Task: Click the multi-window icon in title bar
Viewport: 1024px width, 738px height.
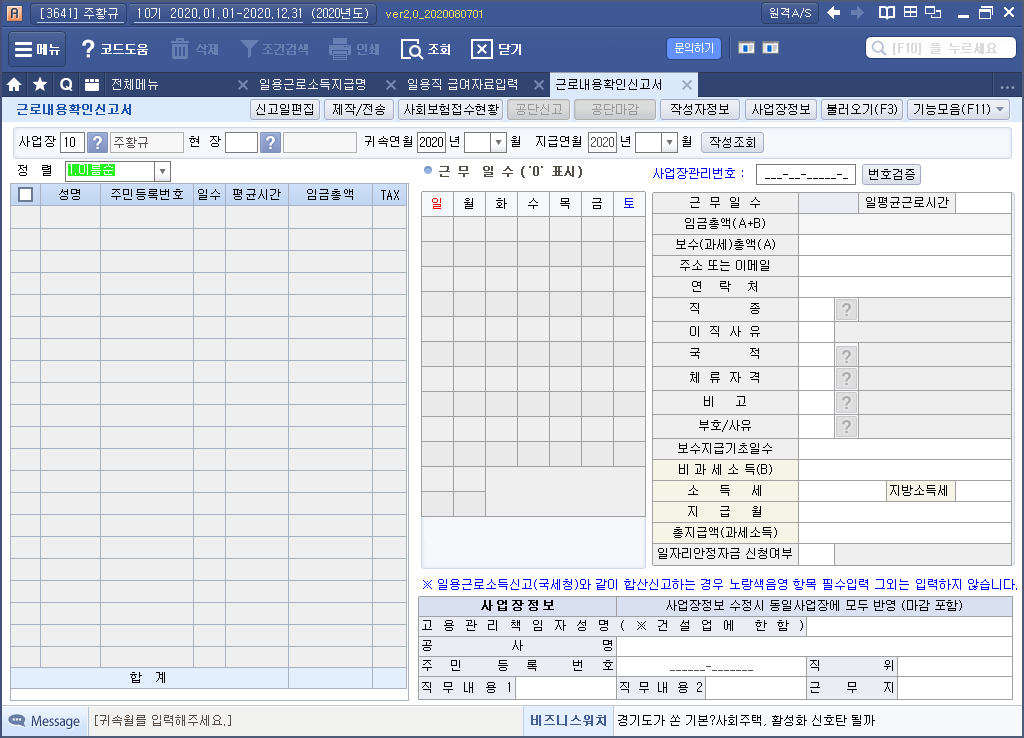Action: click(x=933, y=12)
